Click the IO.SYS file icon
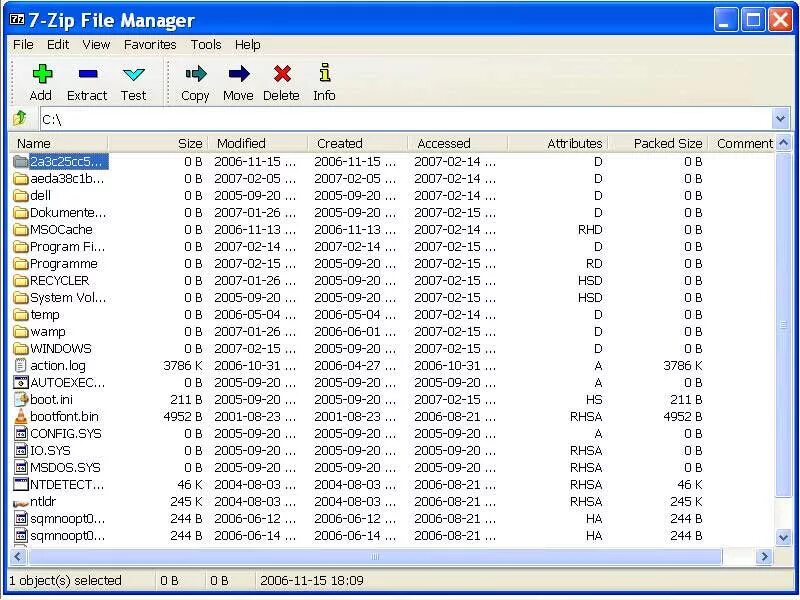This screenshot has width=800, height=600. (x=20, y=451)
